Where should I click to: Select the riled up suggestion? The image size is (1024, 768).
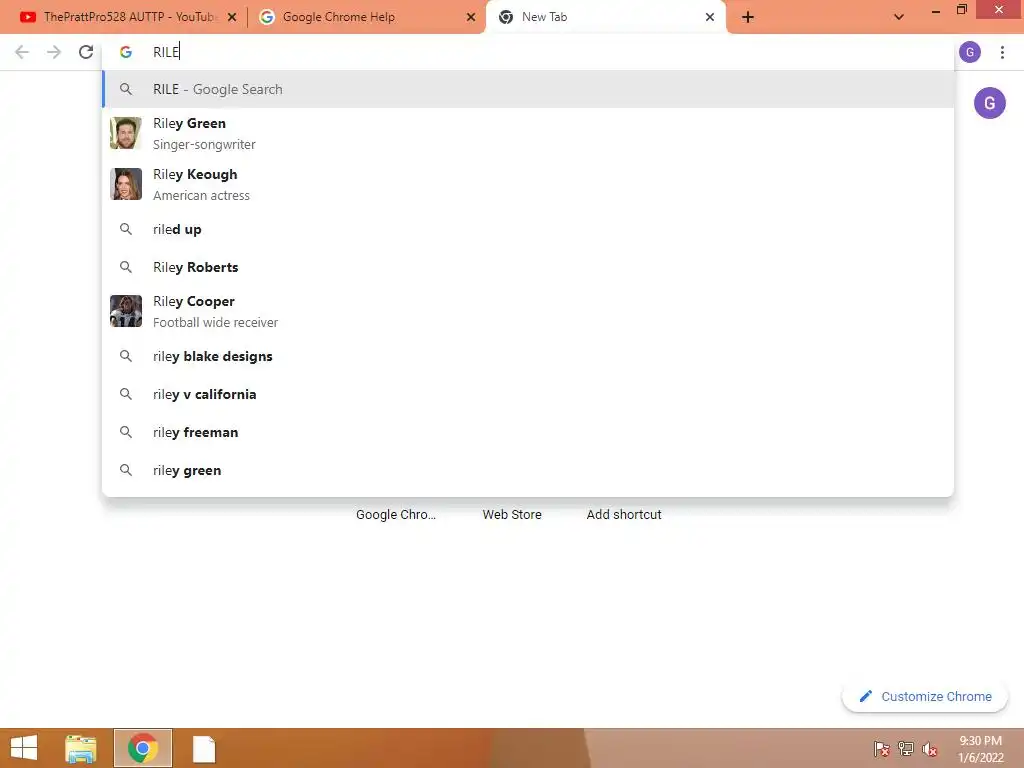pos(528,229)
